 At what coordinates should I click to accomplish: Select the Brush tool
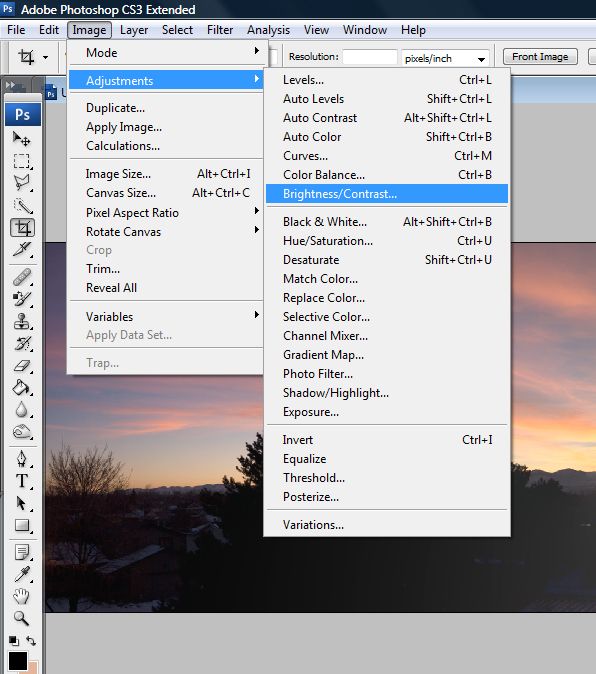coord(21,298)
